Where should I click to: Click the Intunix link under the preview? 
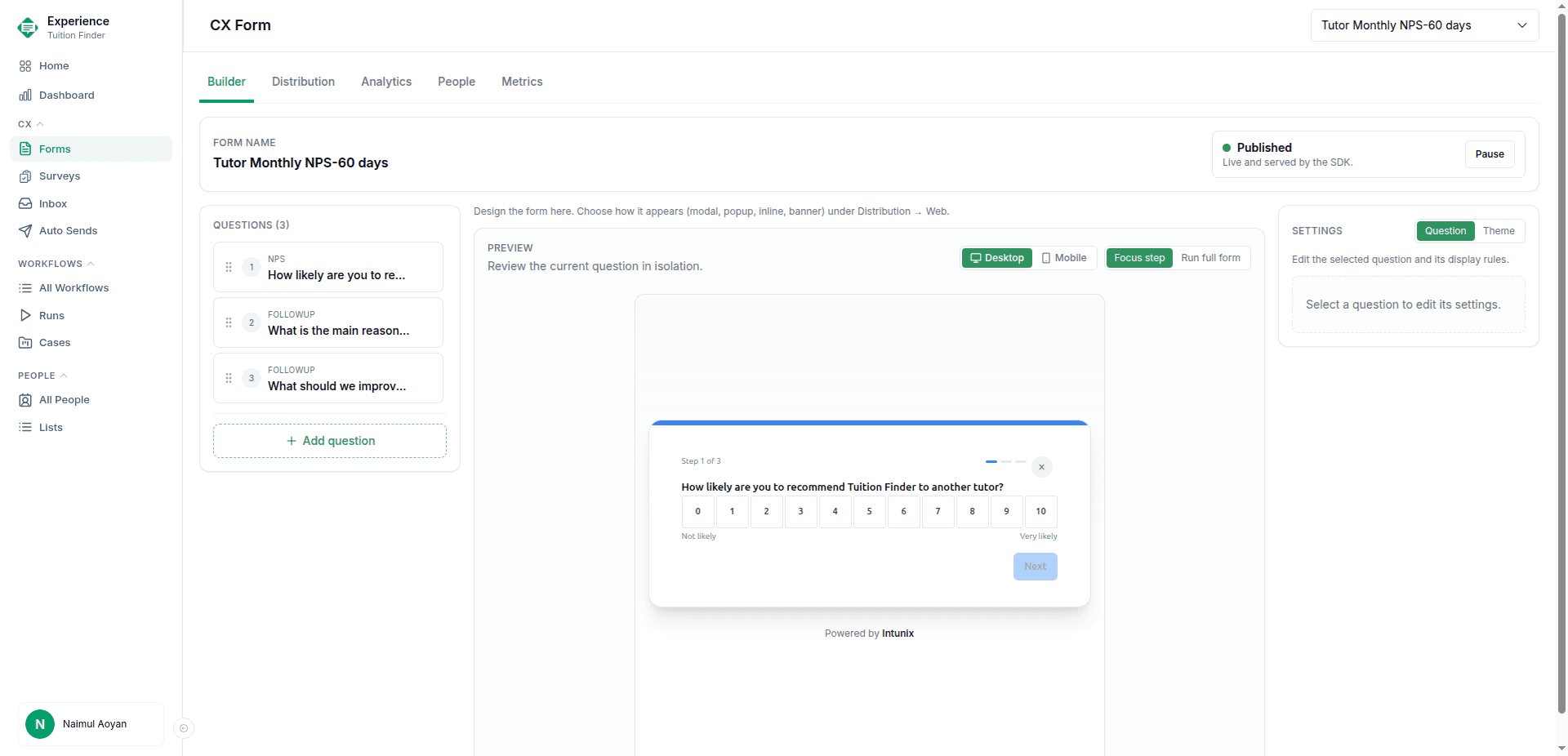[x=898, y=634]
